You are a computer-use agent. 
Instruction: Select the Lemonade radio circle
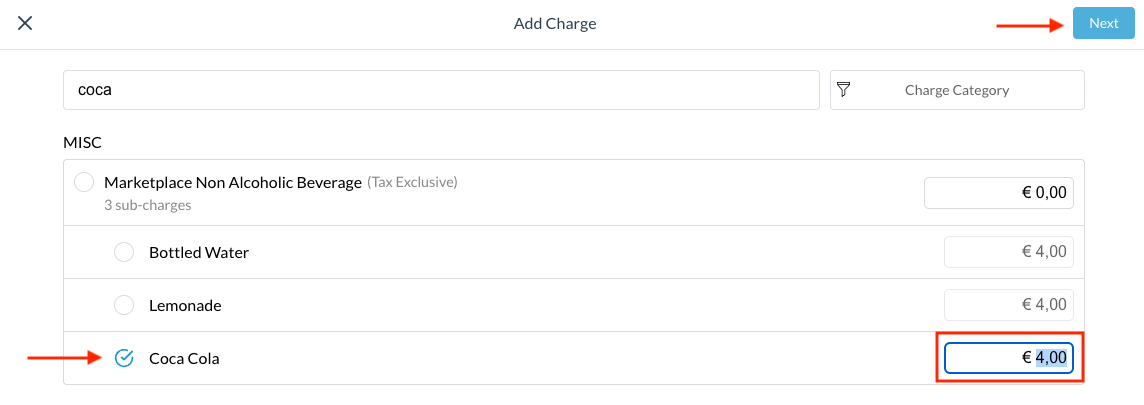click(124, 305)
